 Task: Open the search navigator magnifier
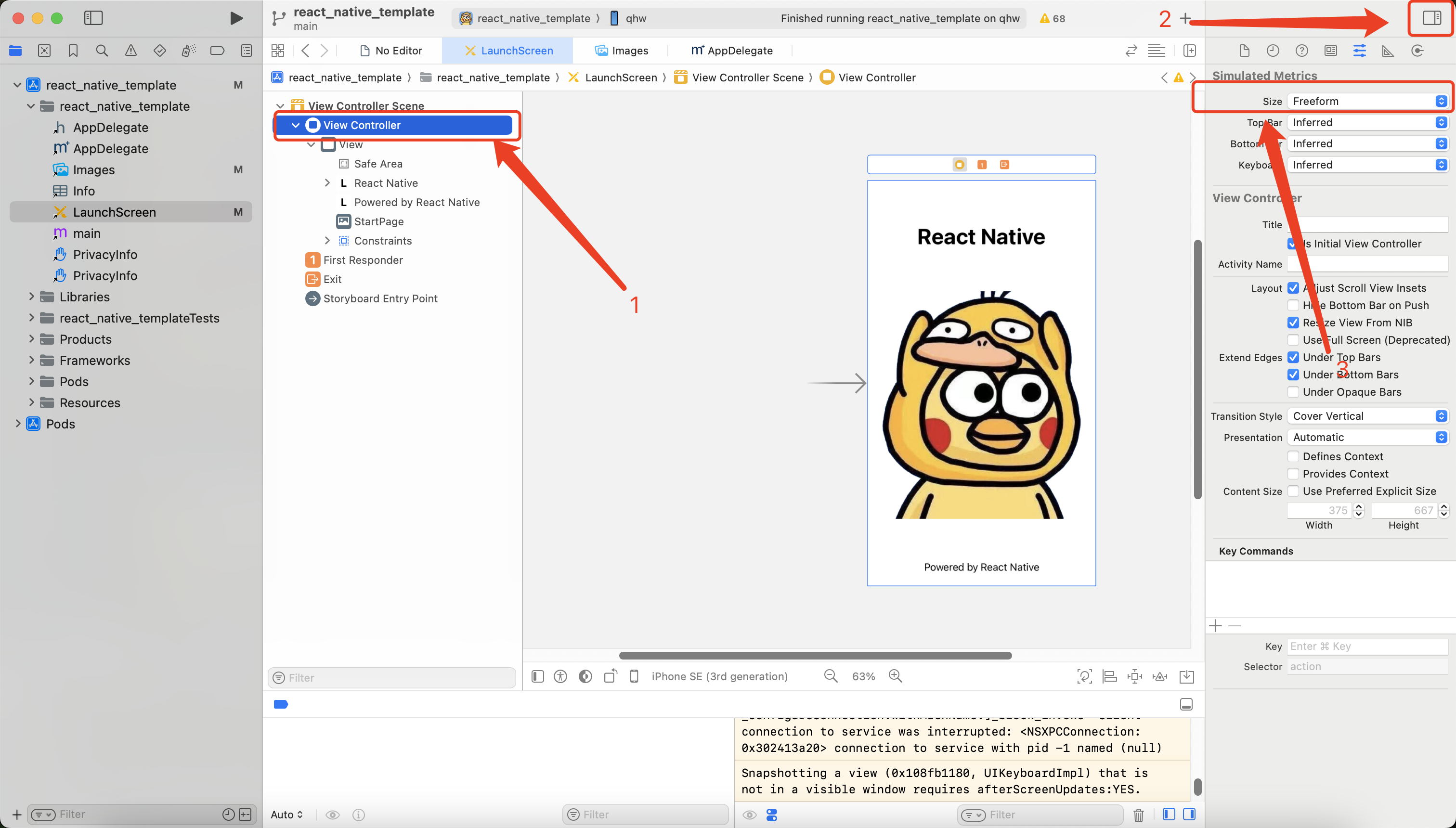click(x=102, y=50)
